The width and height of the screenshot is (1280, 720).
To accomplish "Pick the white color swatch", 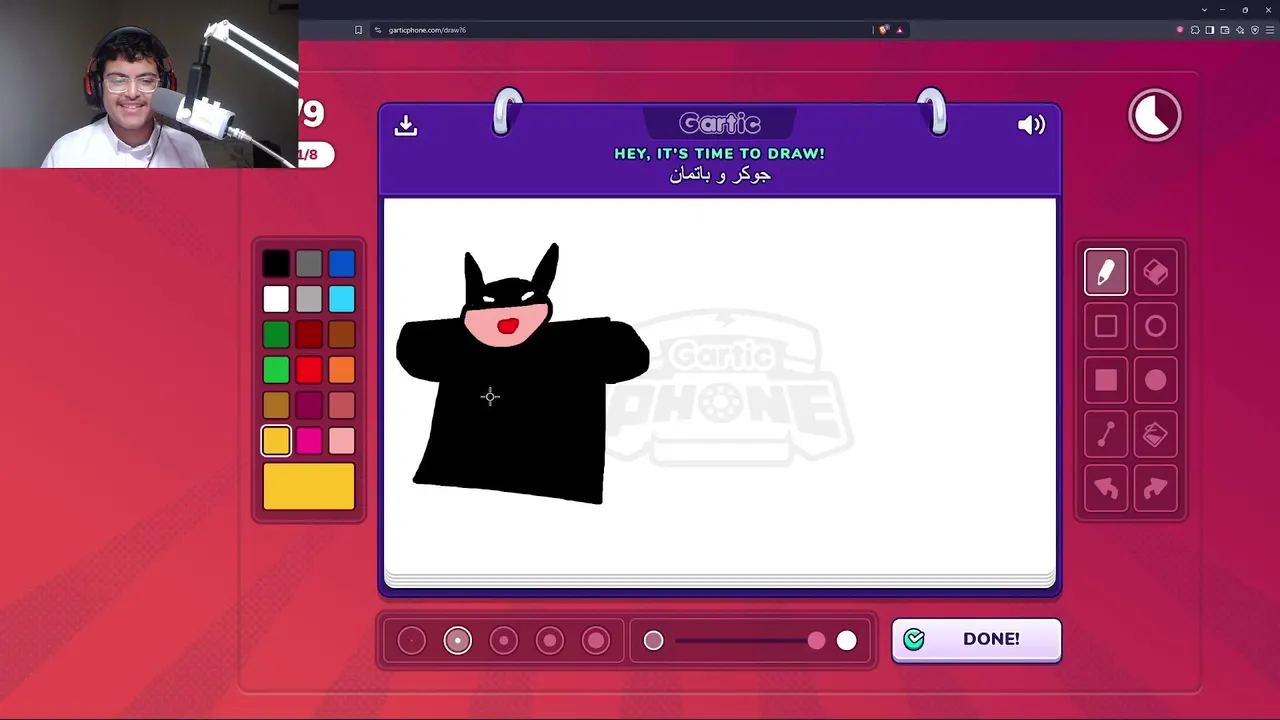I will 276,299.
